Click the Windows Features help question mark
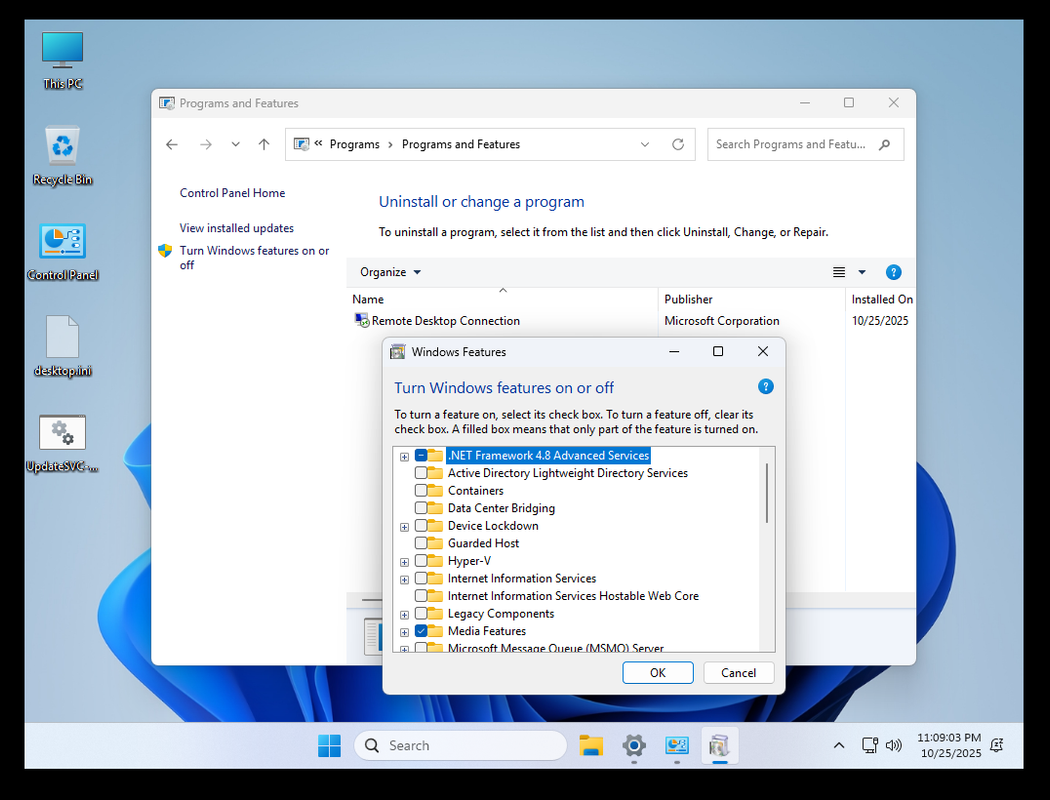 coord(765,386)
